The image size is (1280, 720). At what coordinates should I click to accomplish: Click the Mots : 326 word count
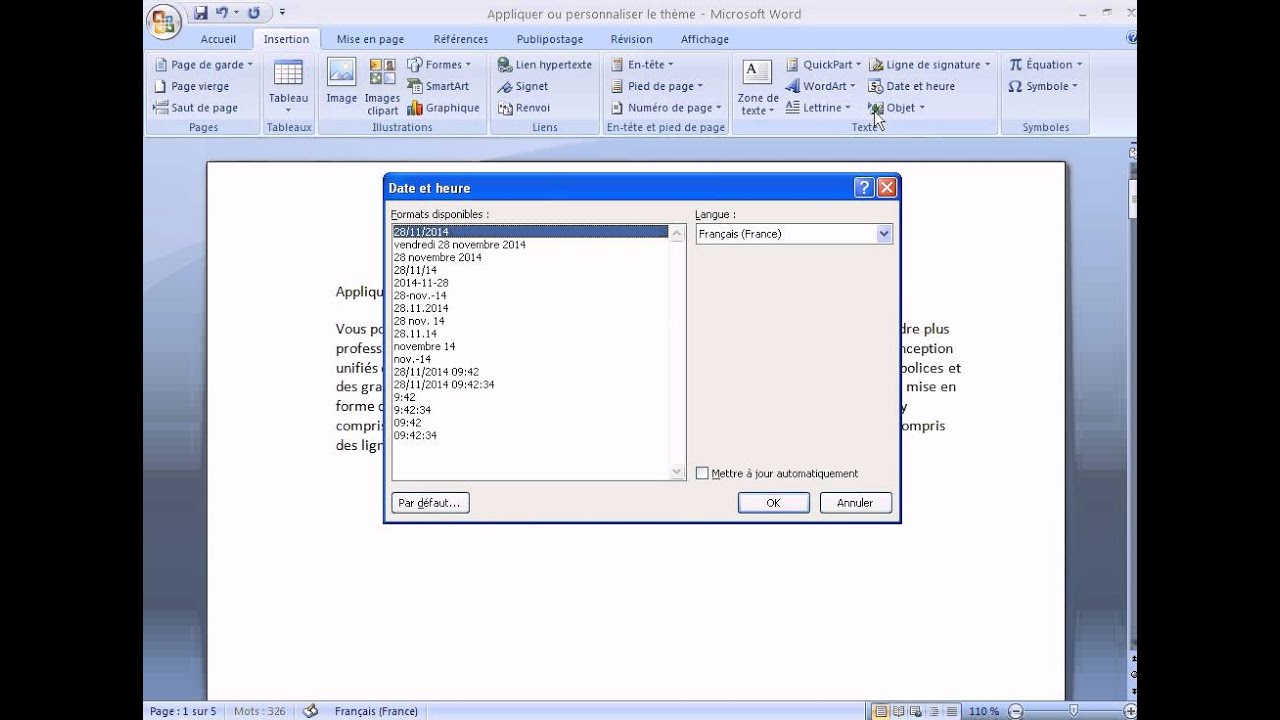click(x=260, y=711)
